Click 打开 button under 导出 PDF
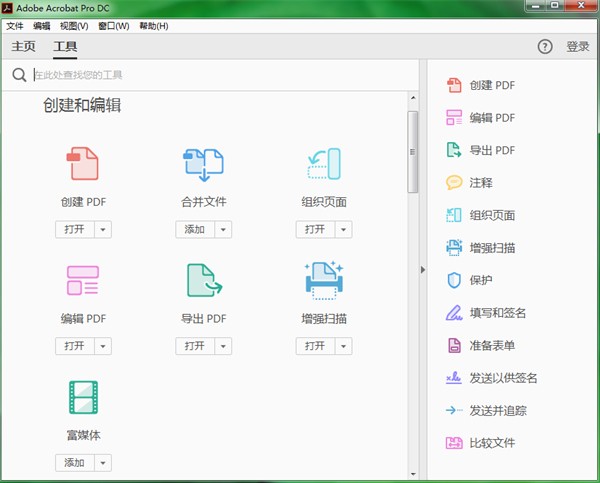600x483 pixels. pos(195,346)
